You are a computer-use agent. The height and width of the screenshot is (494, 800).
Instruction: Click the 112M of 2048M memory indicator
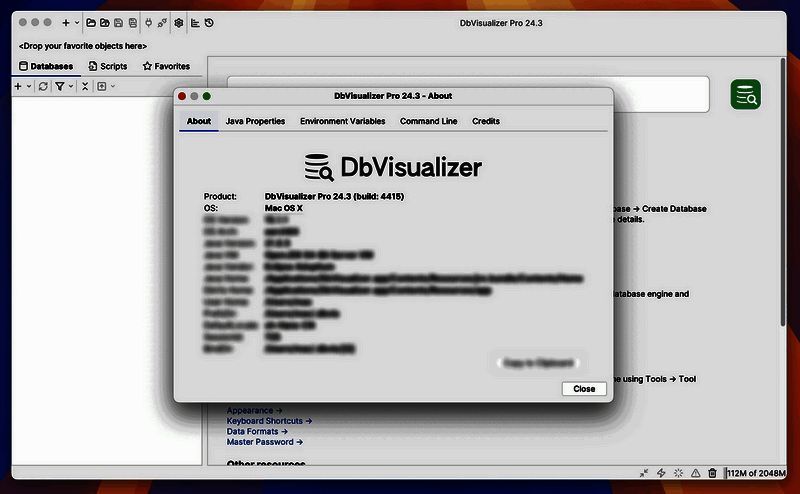756,473
